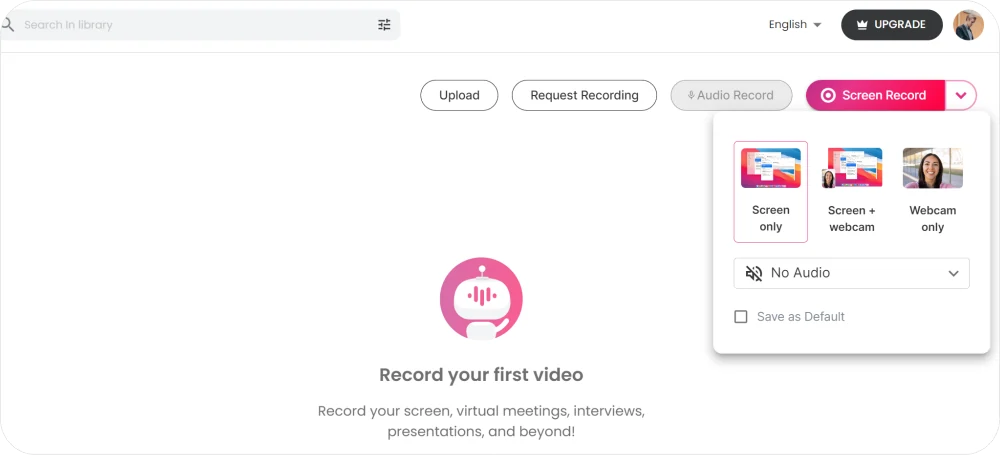The image size is (1000, 455).
Task: Collapse the Screen Record options chevron
Action: click(x=961, y=96)
